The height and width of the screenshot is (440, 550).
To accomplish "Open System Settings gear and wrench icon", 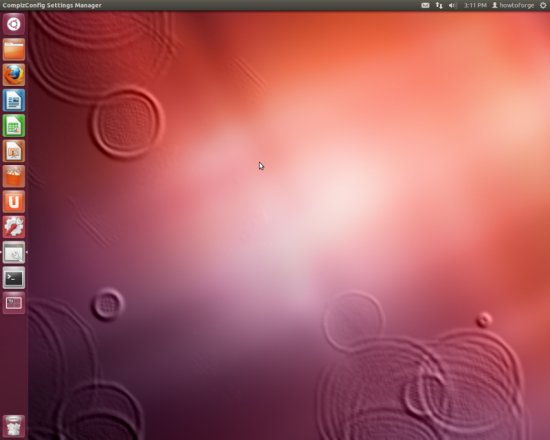I will [x=14, y=227].
